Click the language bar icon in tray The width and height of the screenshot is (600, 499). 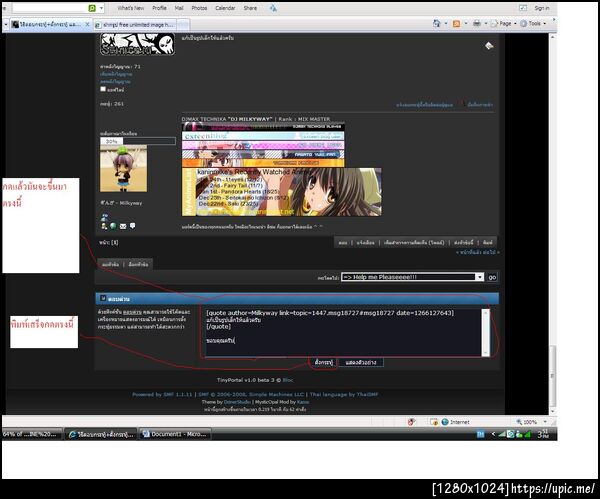tap(480, 434)
